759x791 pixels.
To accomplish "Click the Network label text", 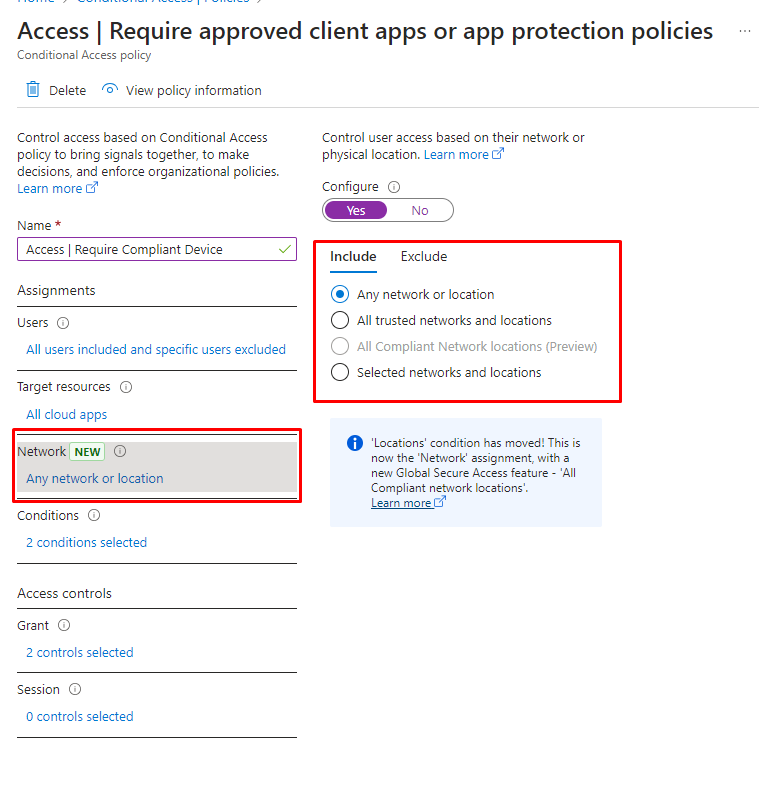I will (41, 451).
